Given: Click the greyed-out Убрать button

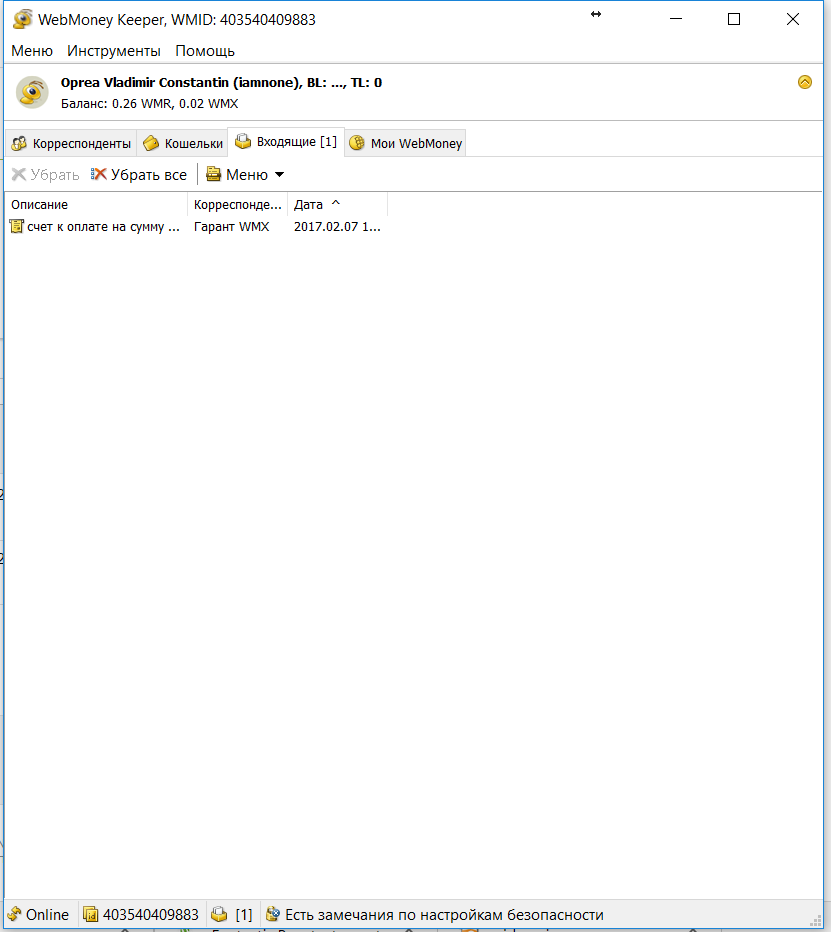Looking at the screenshot, I should click(45, 174).
